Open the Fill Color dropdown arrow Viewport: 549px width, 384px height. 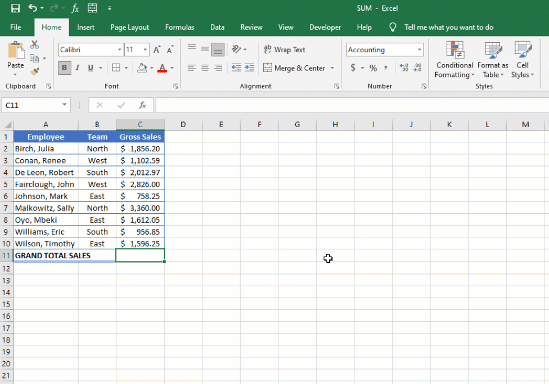coord(152,68)
